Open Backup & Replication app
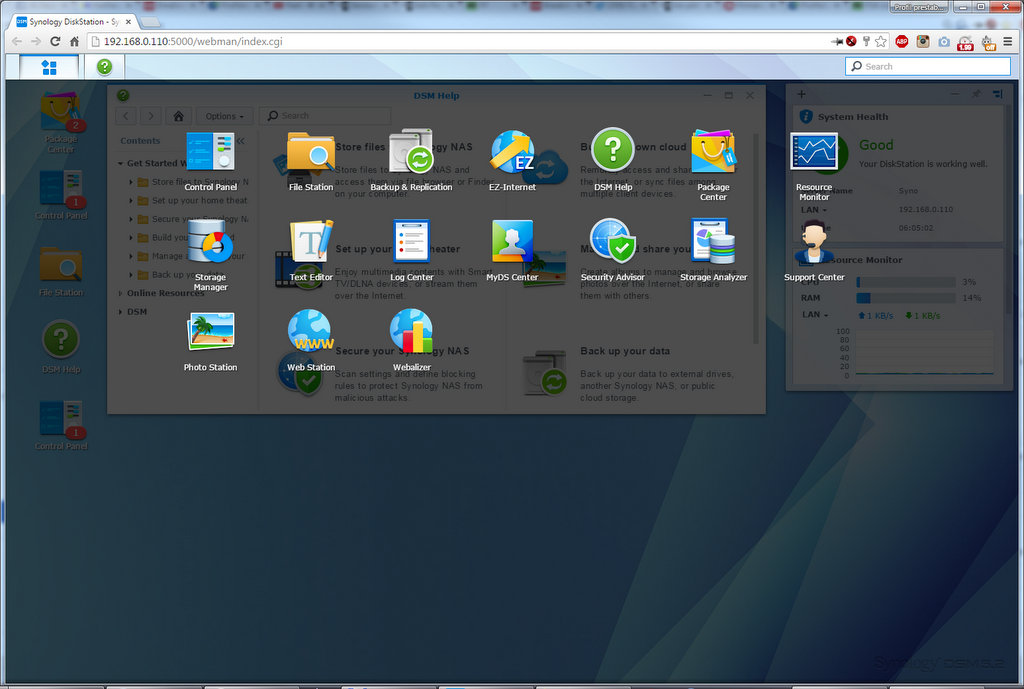The height and width of the screenshot is (689, 1024). [x=411, y=161]
